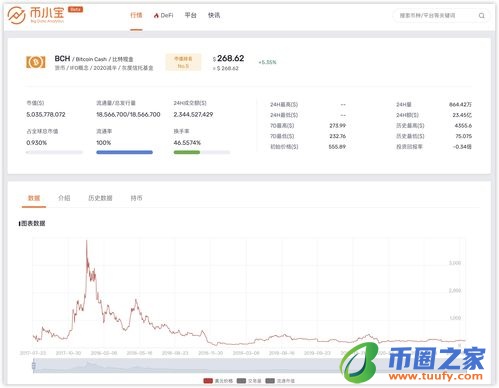Click the No.5 market rank badge

183,62
